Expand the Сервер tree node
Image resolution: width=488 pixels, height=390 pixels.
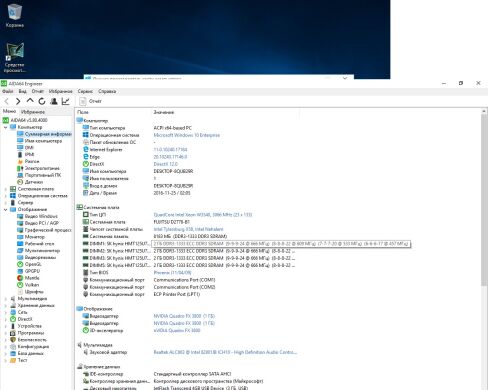(5, 203)
